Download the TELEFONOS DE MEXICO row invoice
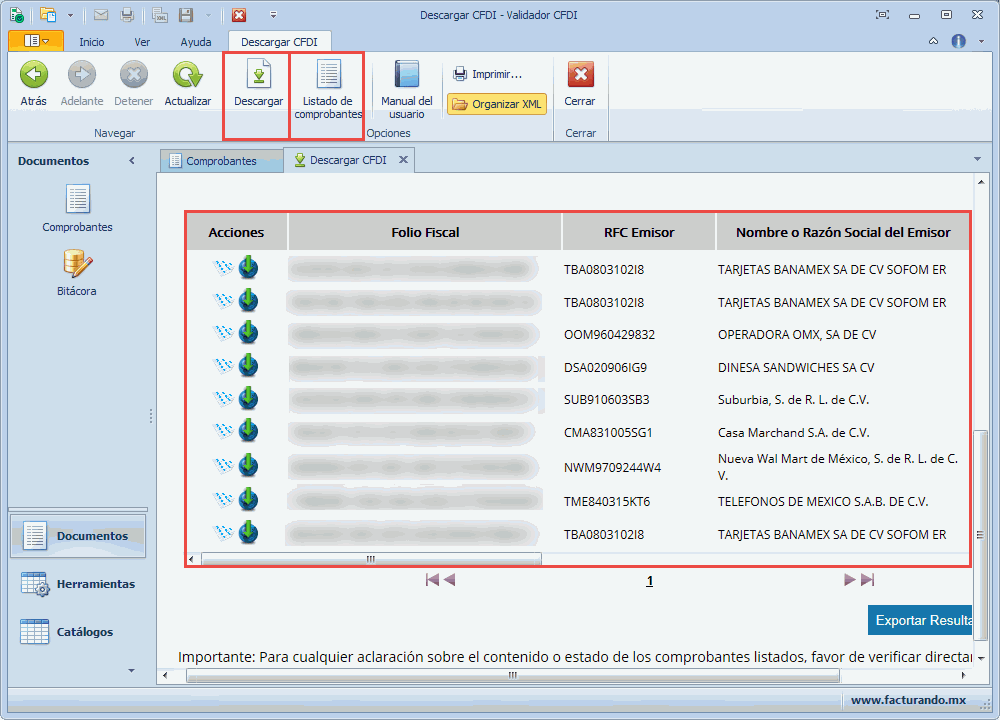 click(248, 500)
